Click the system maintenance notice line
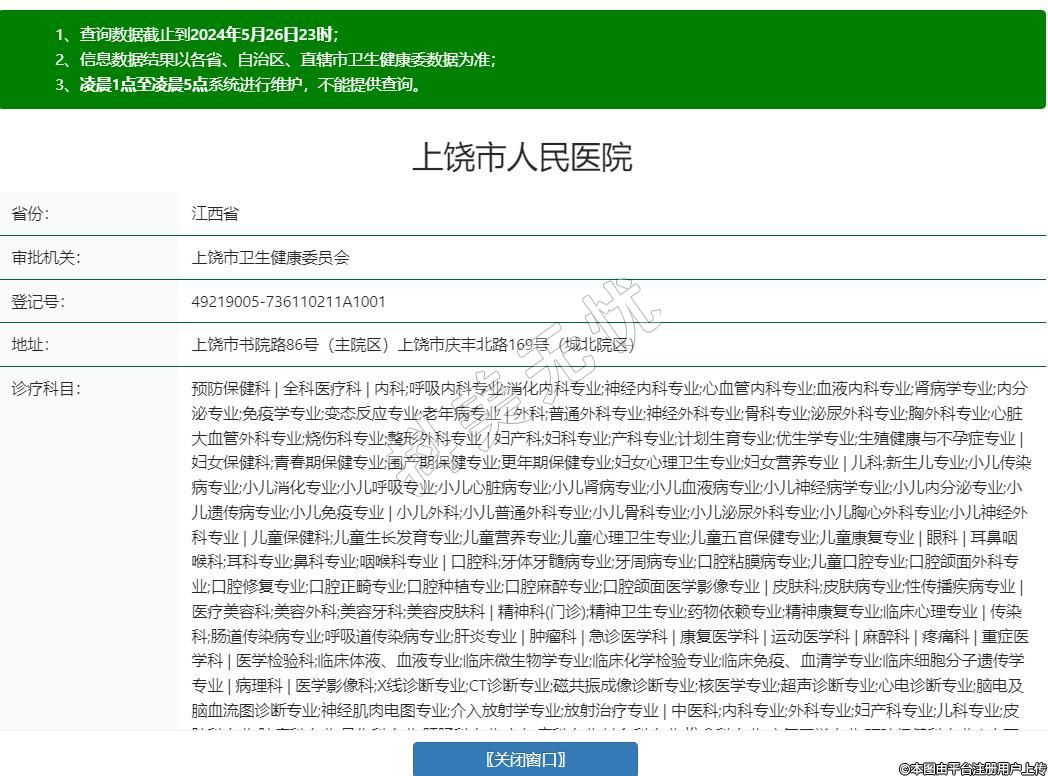The width and height of the screenshot is (1048, 776). click(239, 84)
